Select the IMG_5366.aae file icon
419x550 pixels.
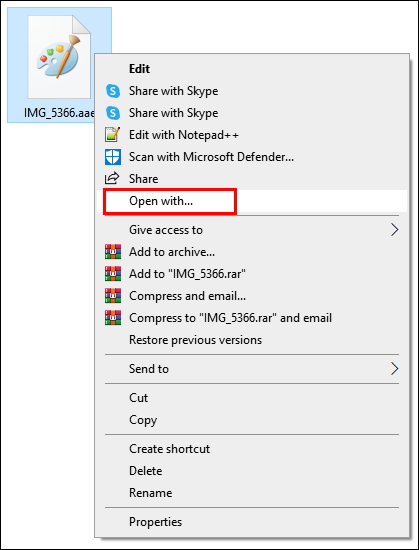59,57
